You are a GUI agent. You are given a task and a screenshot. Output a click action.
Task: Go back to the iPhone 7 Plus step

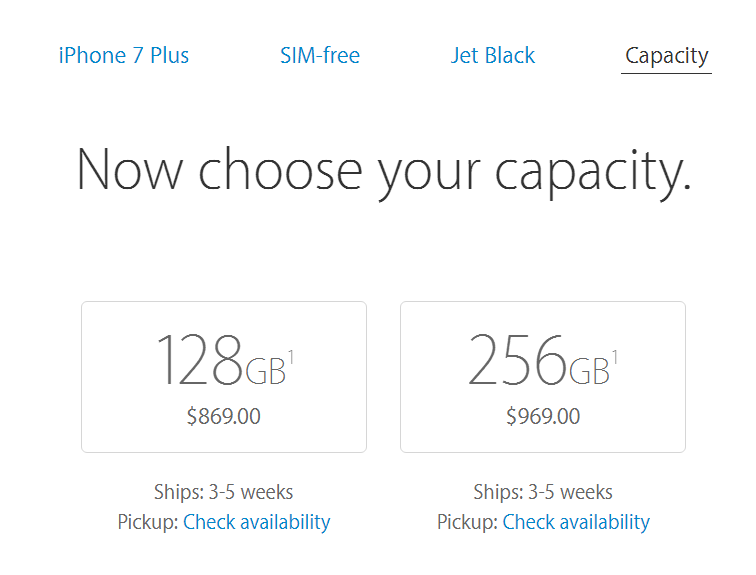click(124, 56)
